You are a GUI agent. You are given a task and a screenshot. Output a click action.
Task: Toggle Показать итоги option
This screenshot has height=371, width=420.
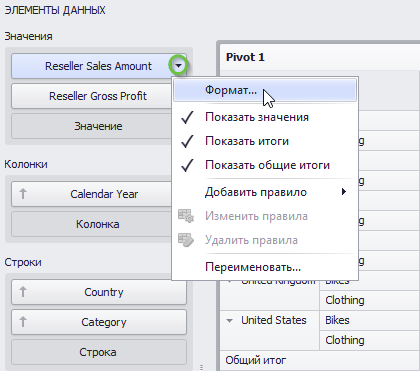pos(265,141)
